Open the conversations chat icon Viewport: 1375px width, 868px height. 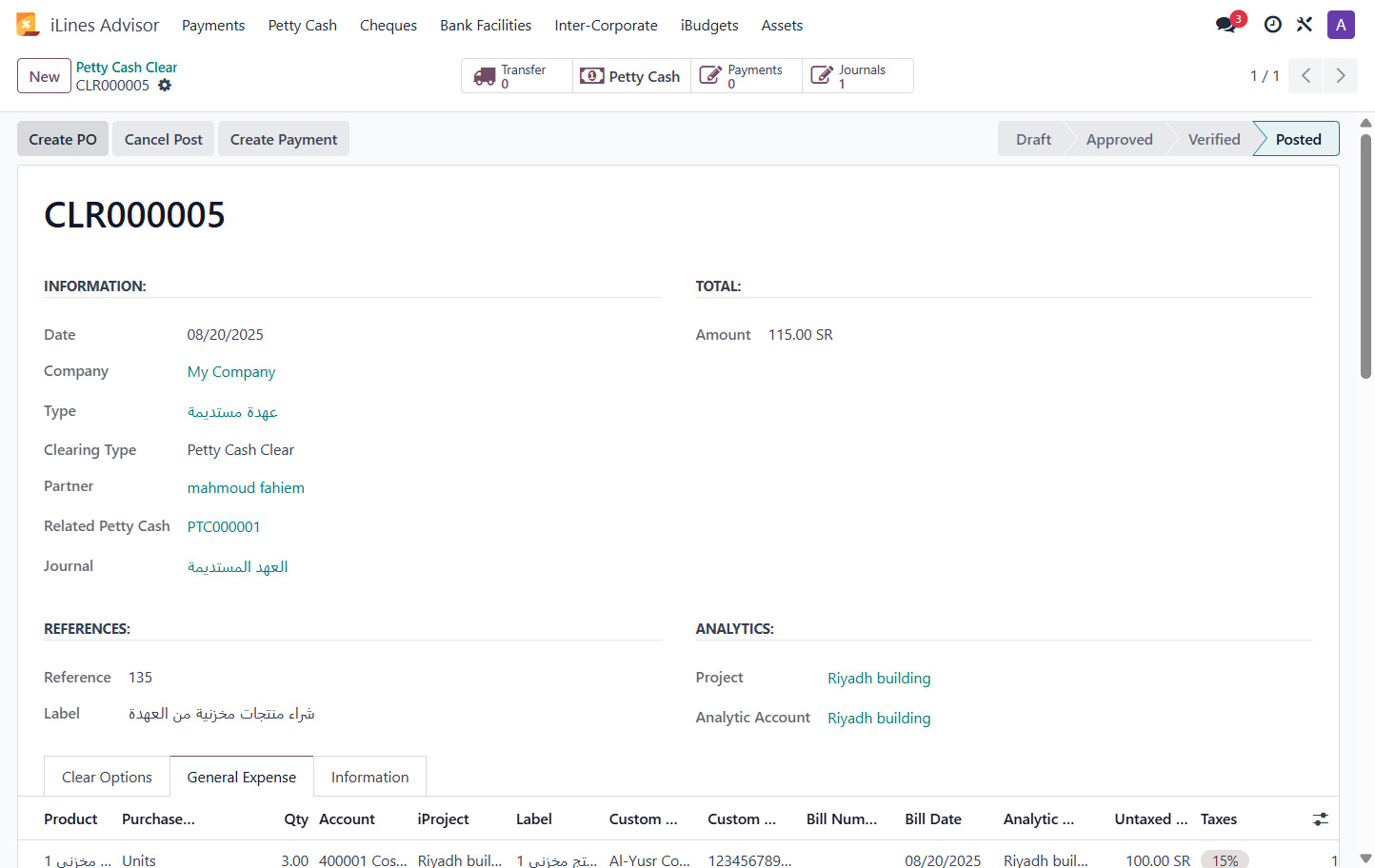(1226, 25)
